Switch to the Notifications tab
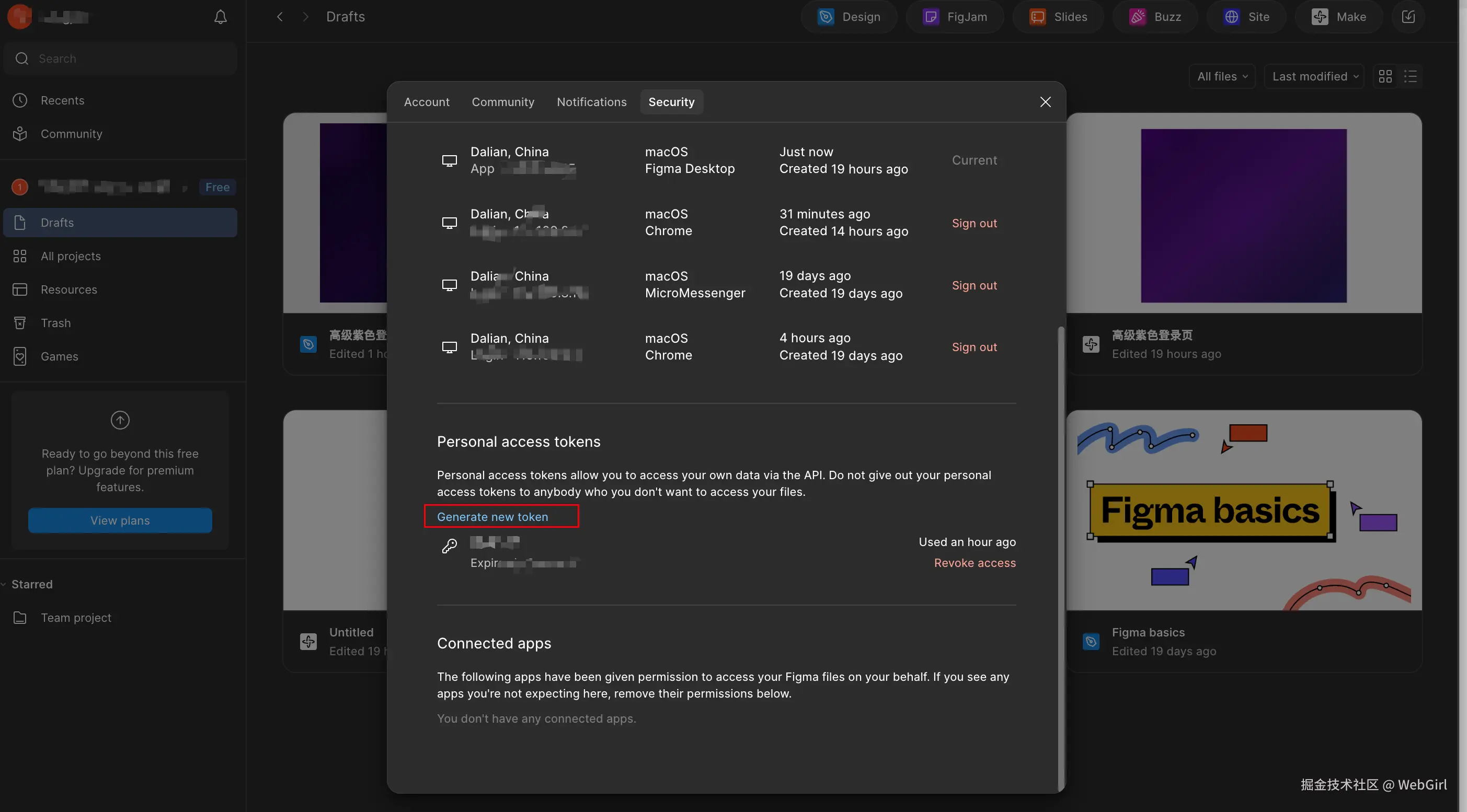The height and width of the screenshot is (812, 1467). pyautogui.click(x=591, y=102)
